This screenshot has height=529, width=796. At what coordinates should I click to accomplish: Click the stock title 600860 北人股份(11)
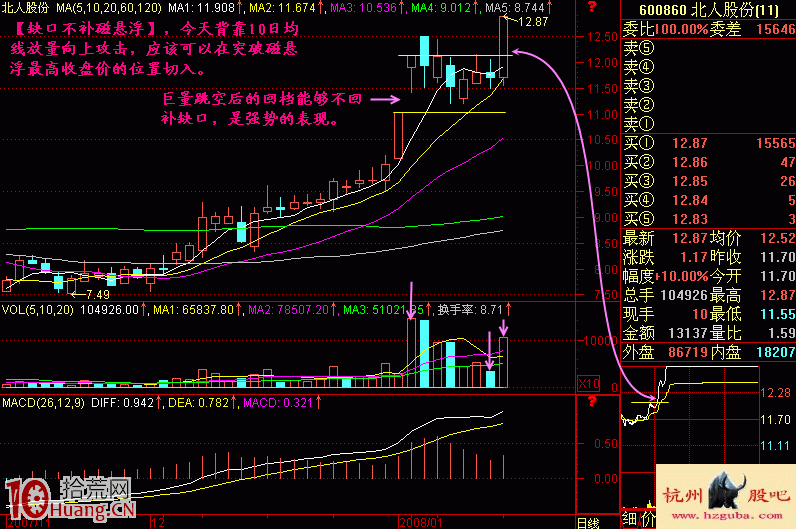[x=709, y=10]
